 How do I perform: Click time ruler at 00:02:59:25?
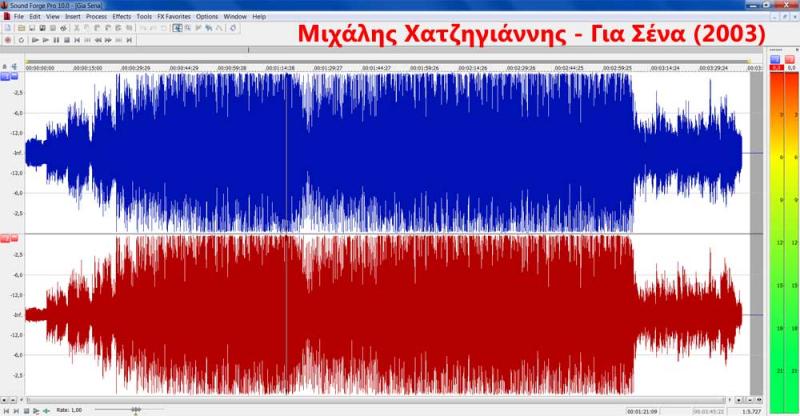click(x=617, y=68)
